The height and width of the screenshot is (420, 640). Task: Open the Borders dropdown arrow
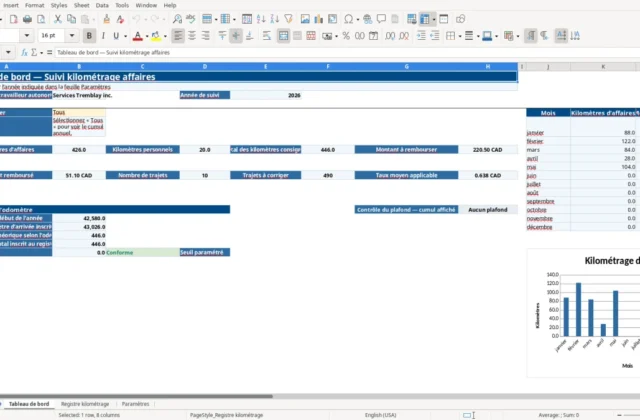pyautogui.click(x=460, y=36)
